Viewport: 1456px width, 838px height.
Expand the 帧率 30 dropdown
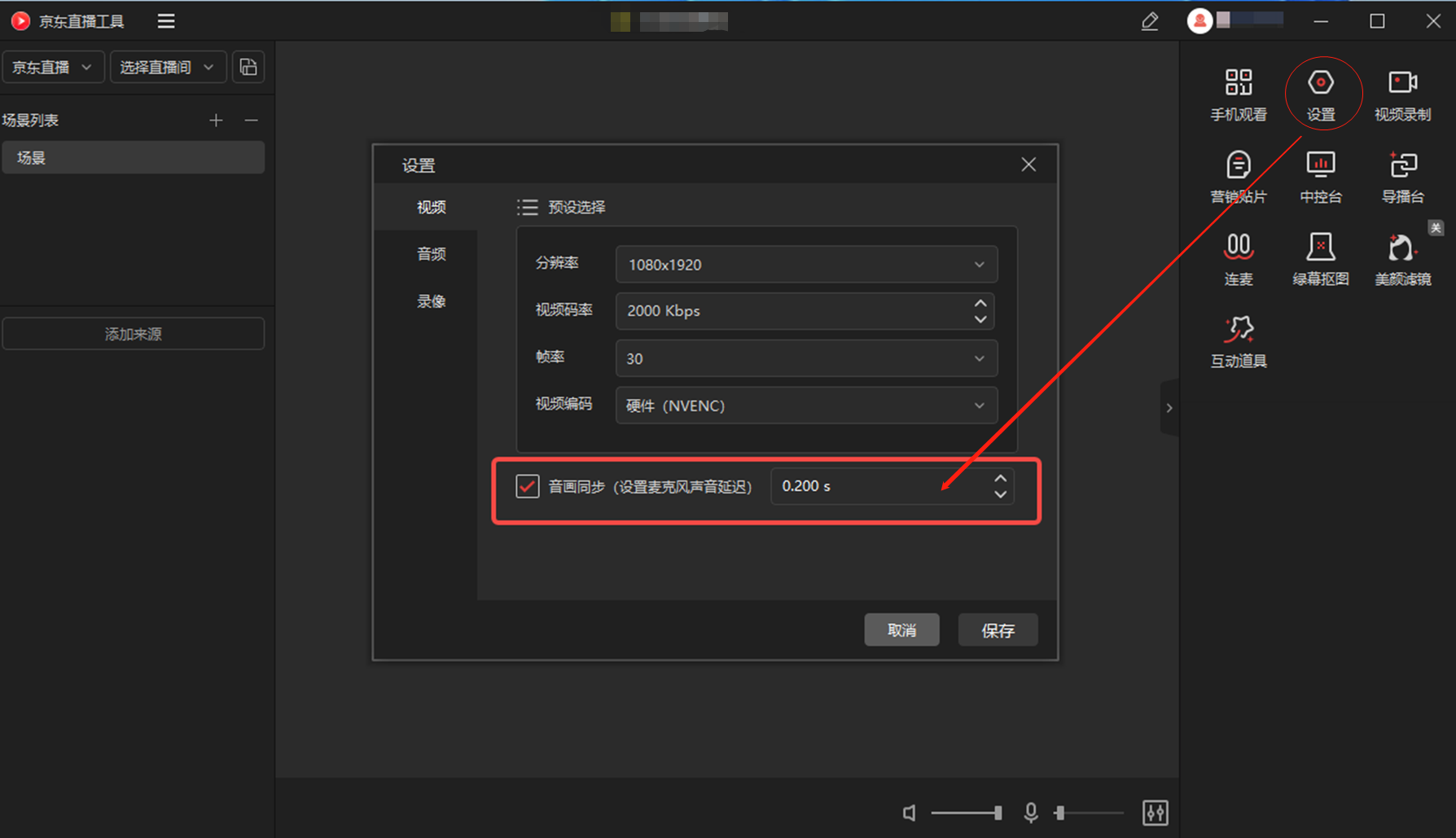pos(806,358)
